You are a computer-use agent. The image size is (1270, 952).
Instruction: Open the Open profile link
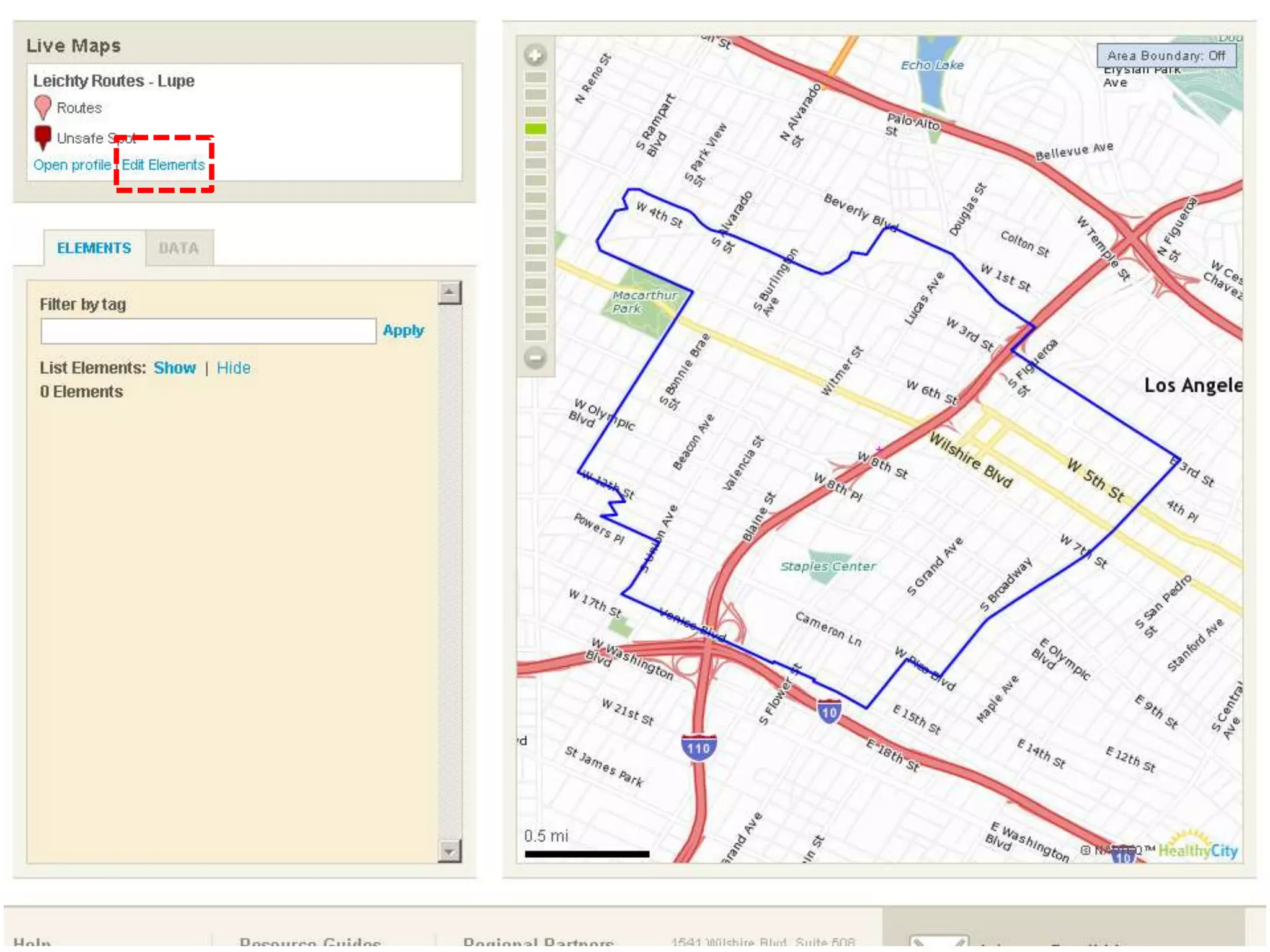coord(72,165)
